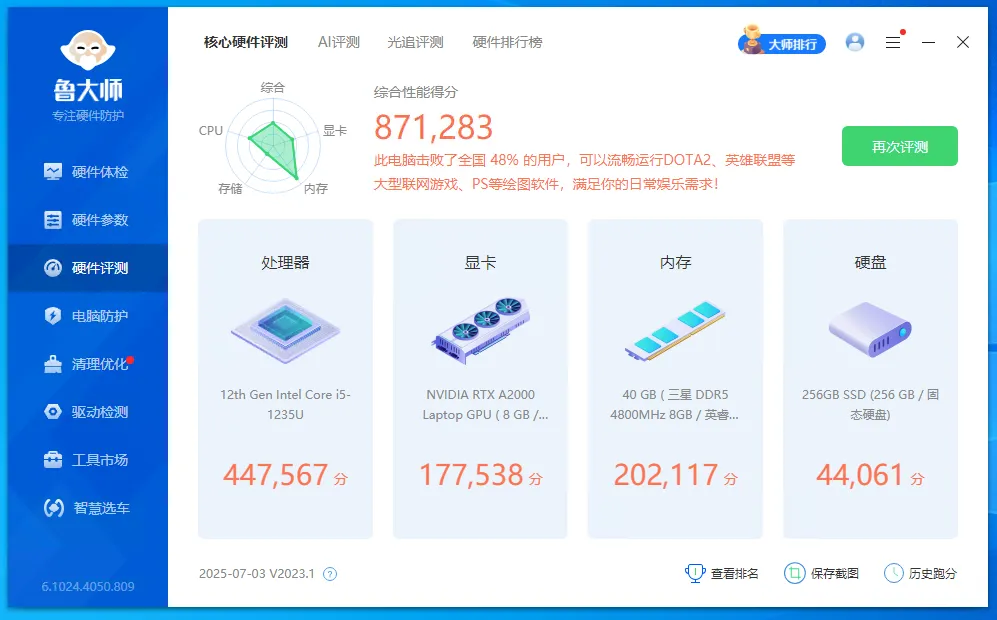The image size is (997, 620).
Task: Close the 鲁大师 window
Action: tap(963, 42)
